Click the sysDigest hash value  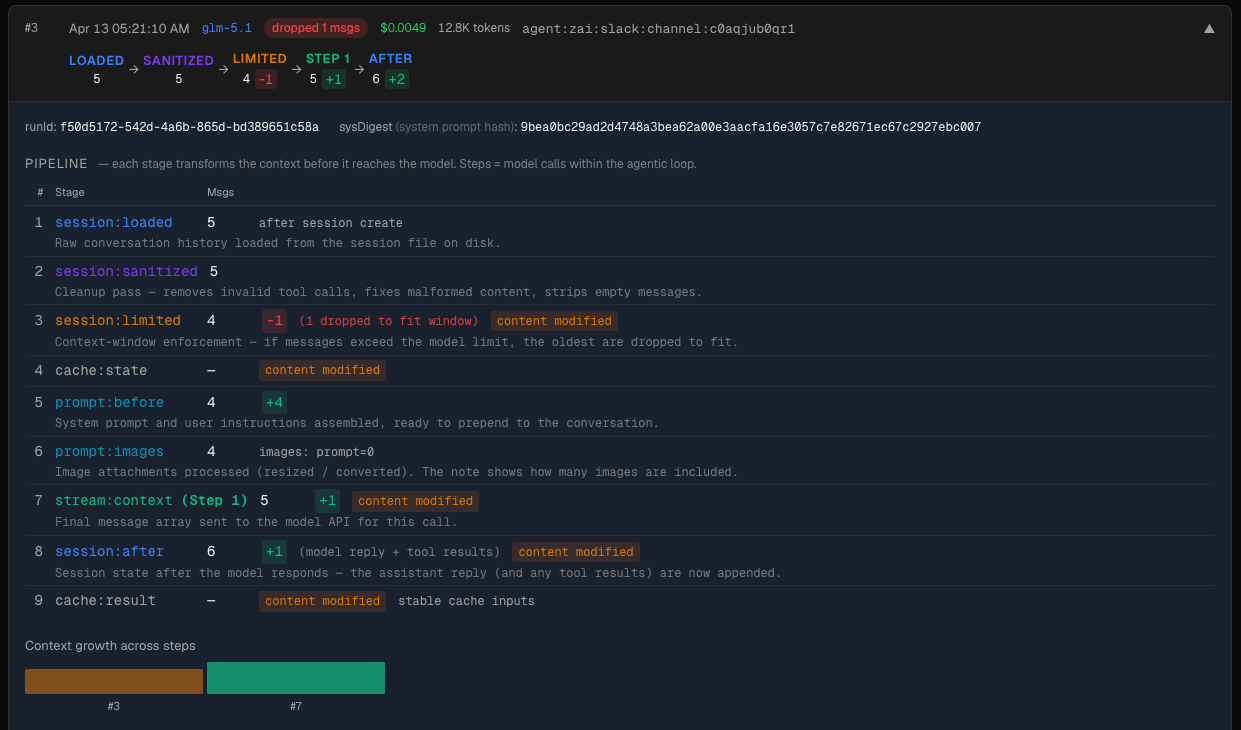click(751, 127)
